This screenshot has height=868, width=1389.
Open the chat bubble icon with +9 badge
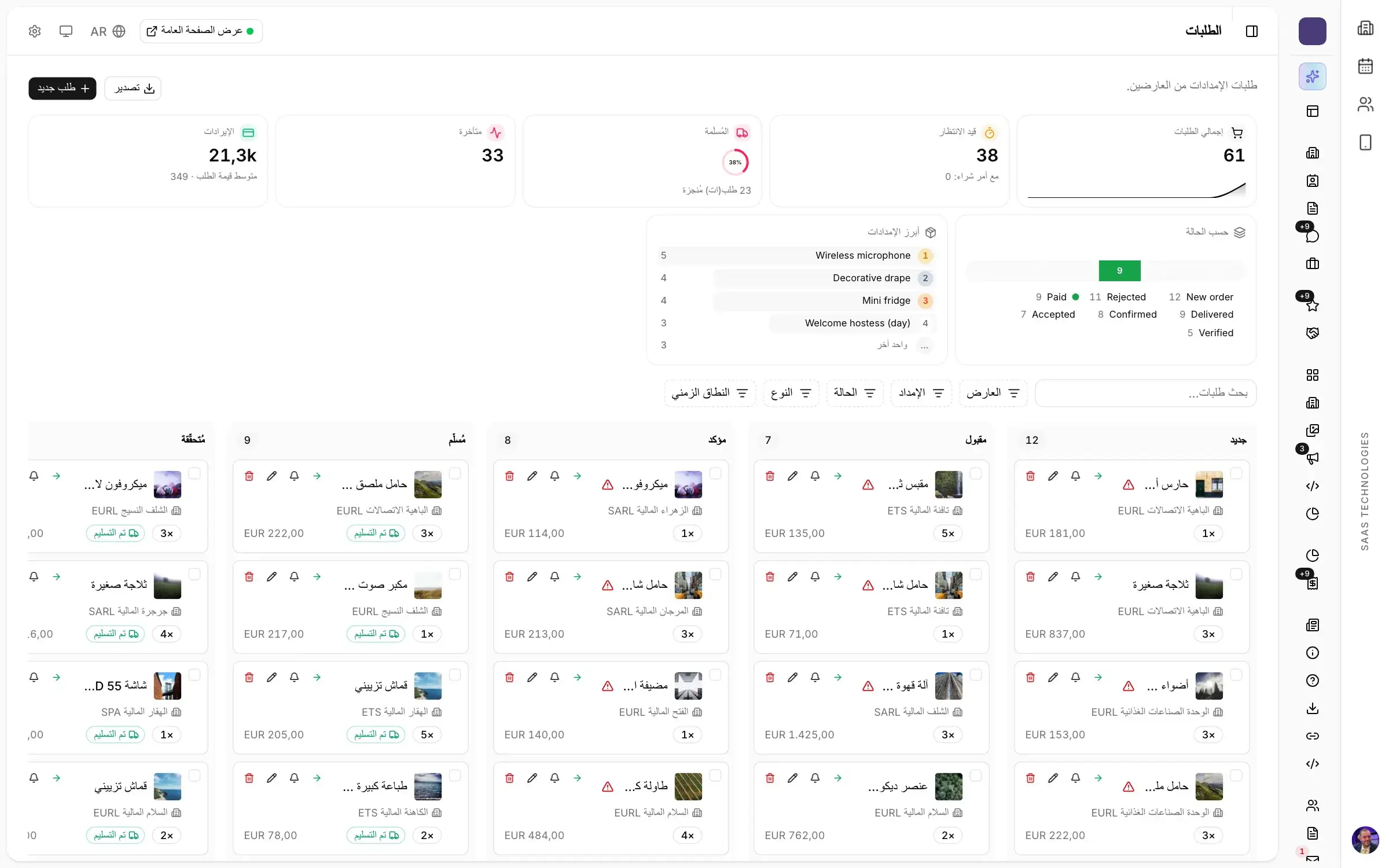(1313, 236)
